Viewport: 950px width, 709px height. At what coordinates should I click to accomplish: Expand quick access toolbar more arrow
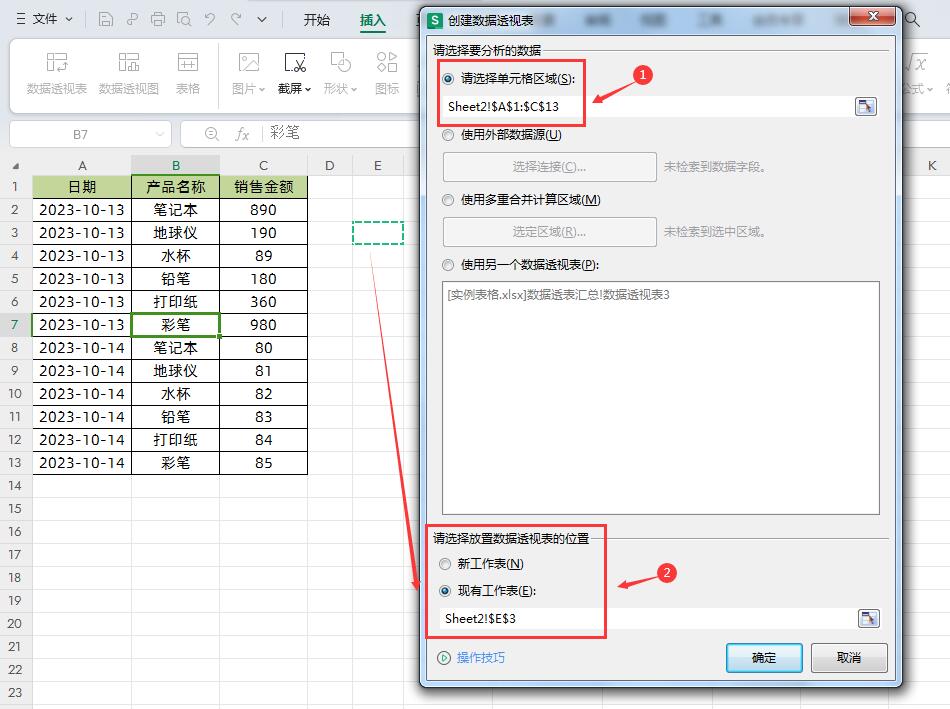(x=262, y=19)
